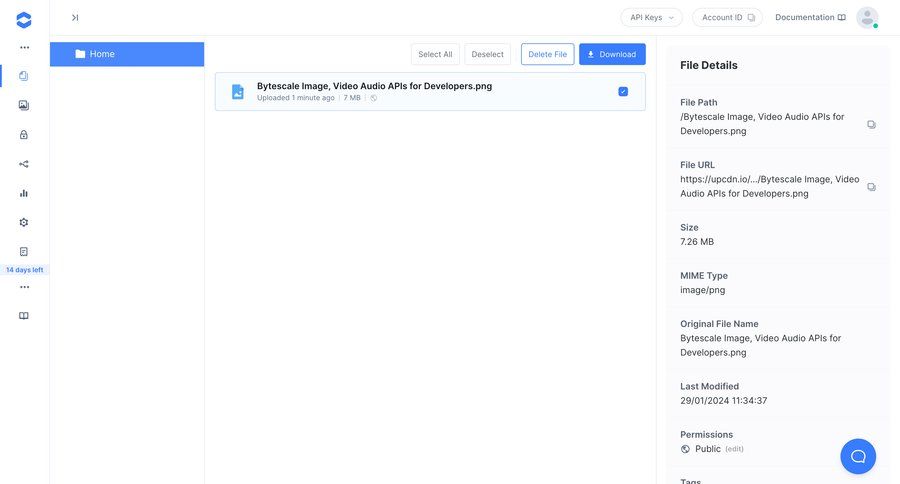Viewport: 900px width, 484px height.
Task: Select the Home folder
Action: pos(127,54)
